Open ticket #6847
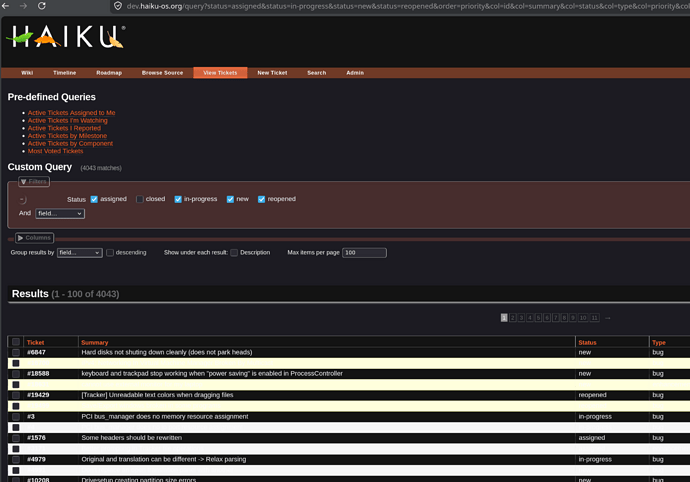Viewport: 690px width, 482px height. coord(36,353)
